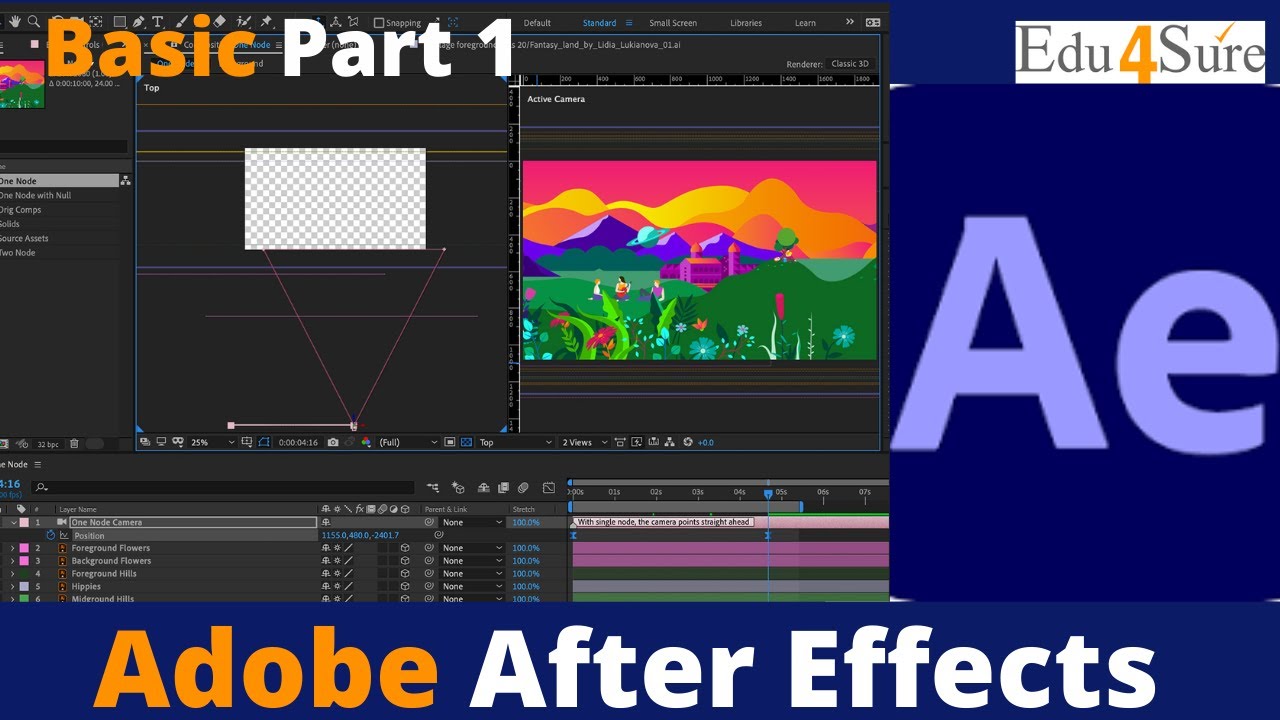Viewport: 1280px width, 720px height.
Task: Click the Classic 3D renderer button
Action: [850, 64]
